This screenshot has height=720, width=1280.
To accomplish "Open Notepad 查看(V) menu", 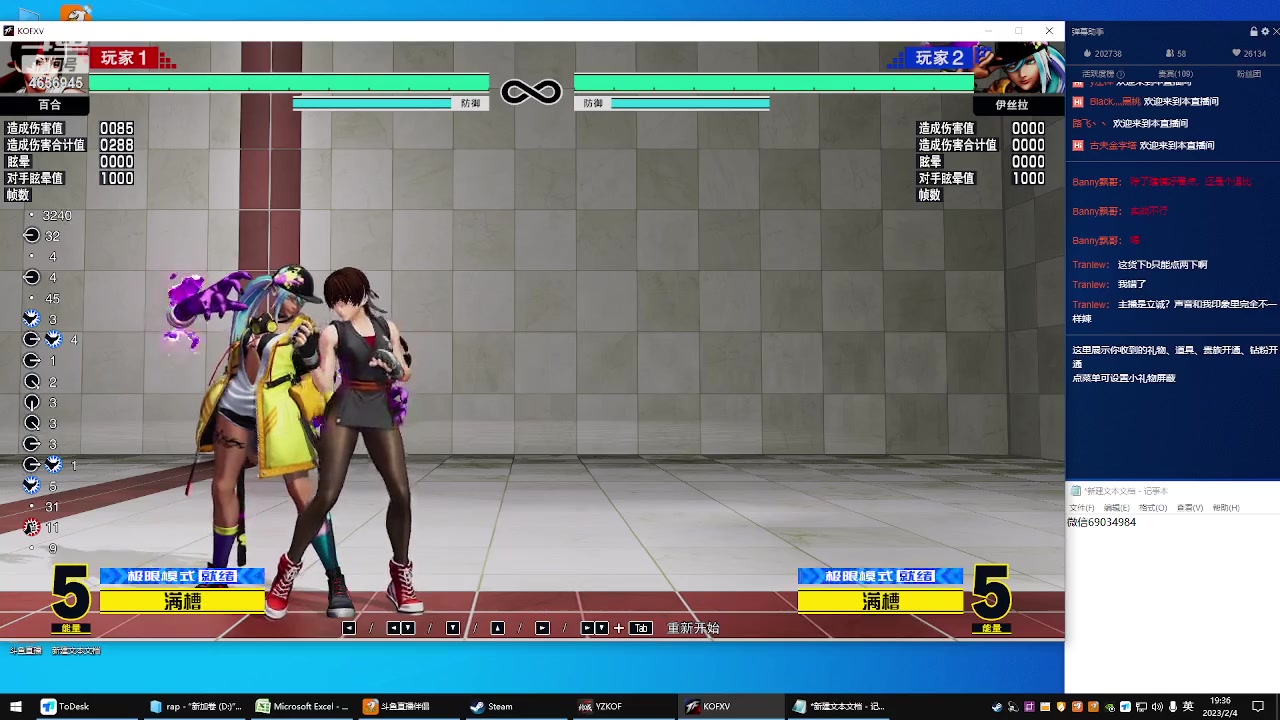I will (1190, 508).
